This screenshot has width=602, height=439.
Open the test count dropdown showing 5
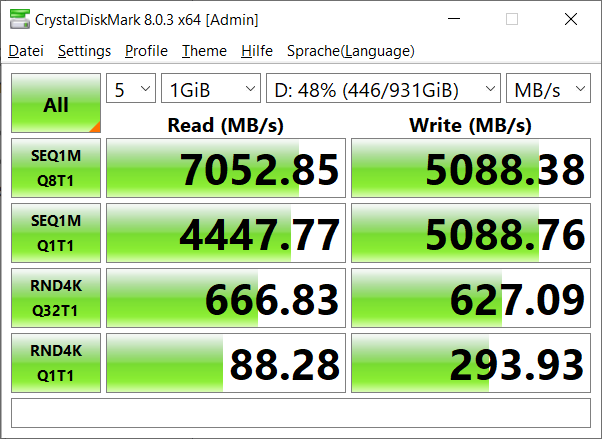(131, 88)
